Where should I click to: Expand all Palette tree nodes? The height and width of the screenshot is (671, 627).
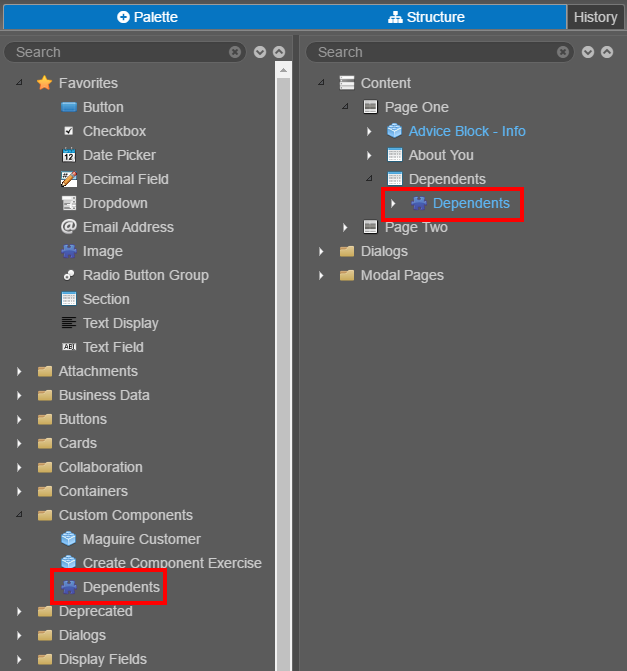260,52
